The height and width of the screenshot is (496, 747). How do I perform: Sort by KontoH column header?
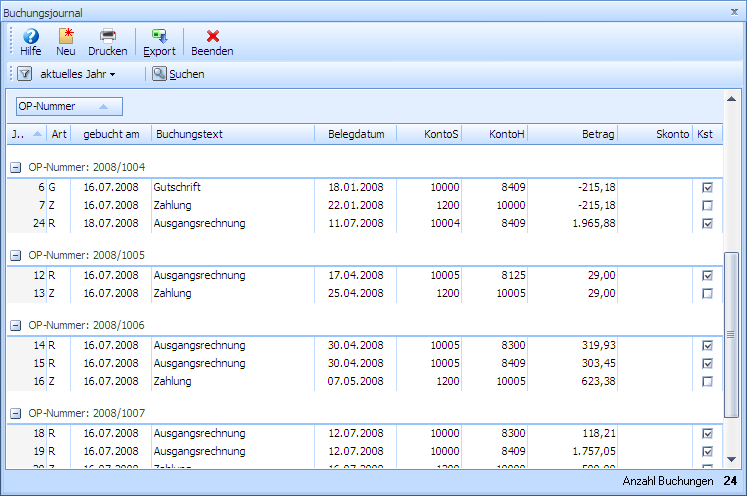[x=495, y=134]
